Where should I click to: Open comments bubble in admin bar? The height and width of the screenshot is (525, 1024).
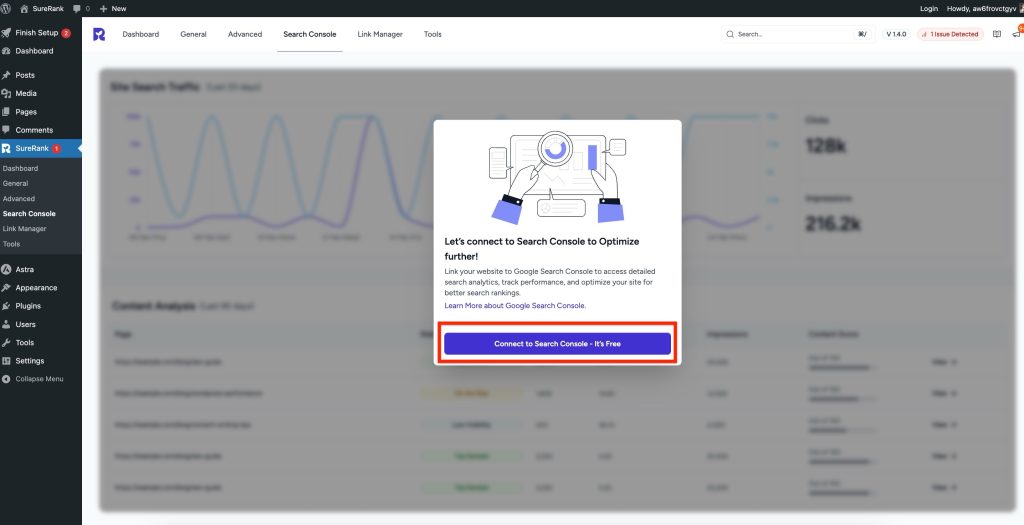coord(82,8)
